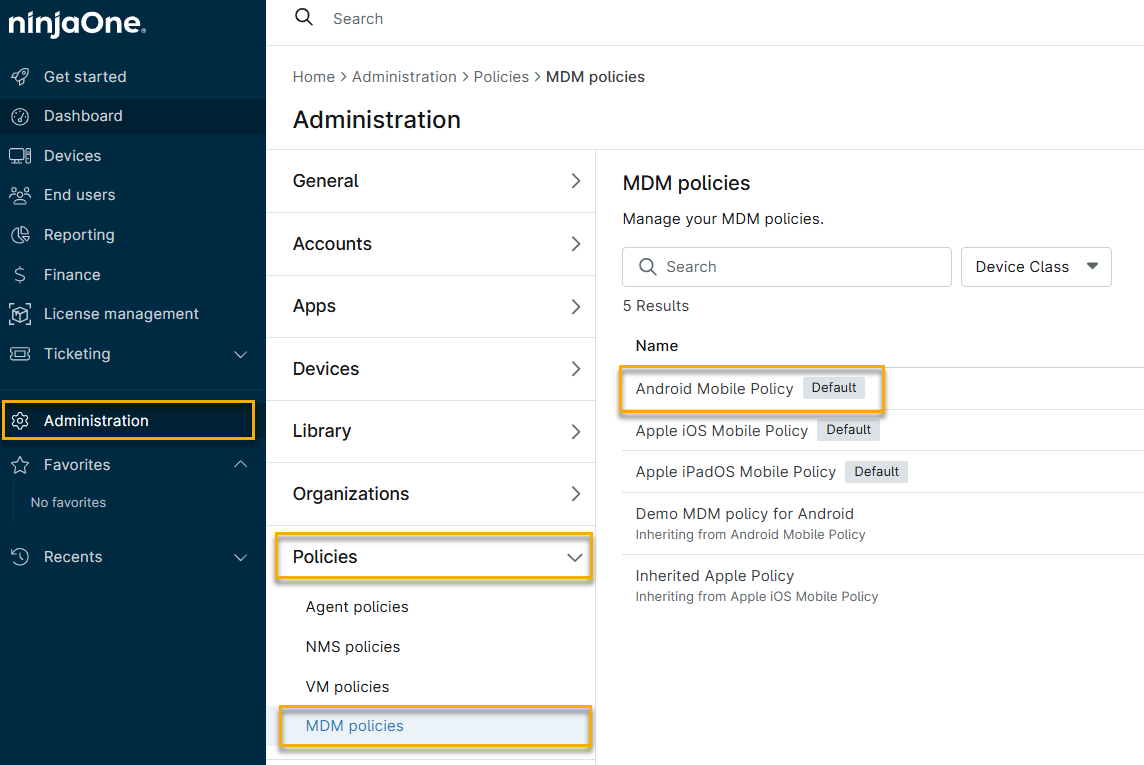This screenshot has width=1144, height=765.
Task: Open the Reporting pie chart icon
Action: tap(20, 235)
